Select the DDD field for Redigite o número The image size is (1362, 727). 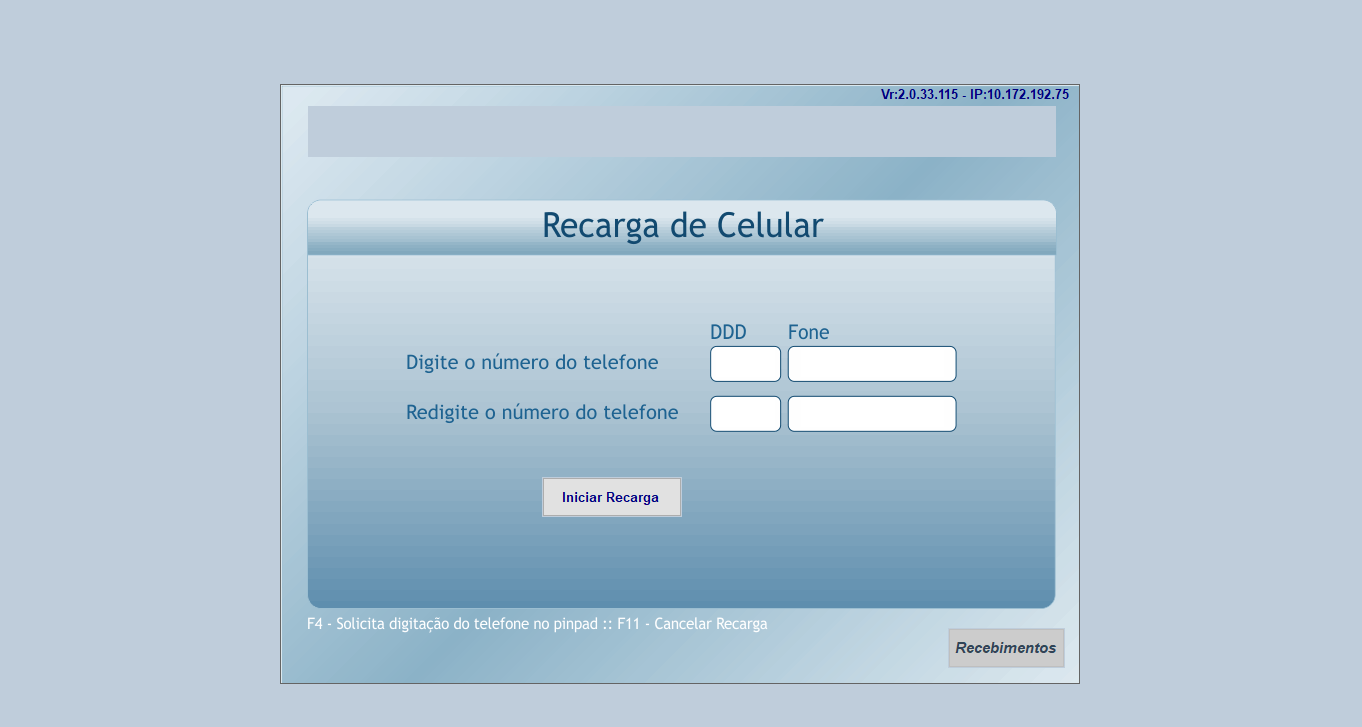(745, 414)
